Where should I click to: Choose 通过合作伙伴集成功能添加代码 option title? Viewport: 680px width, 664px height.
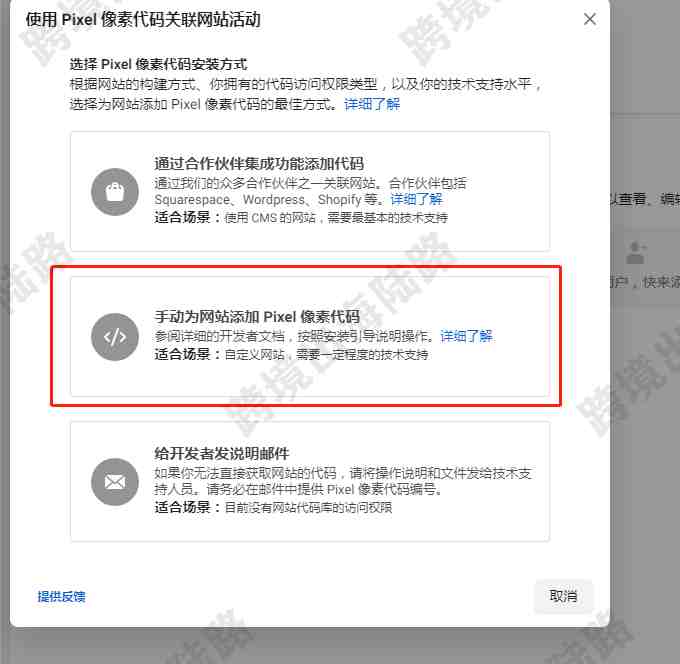pyautogui.click(x=259, y=164)
